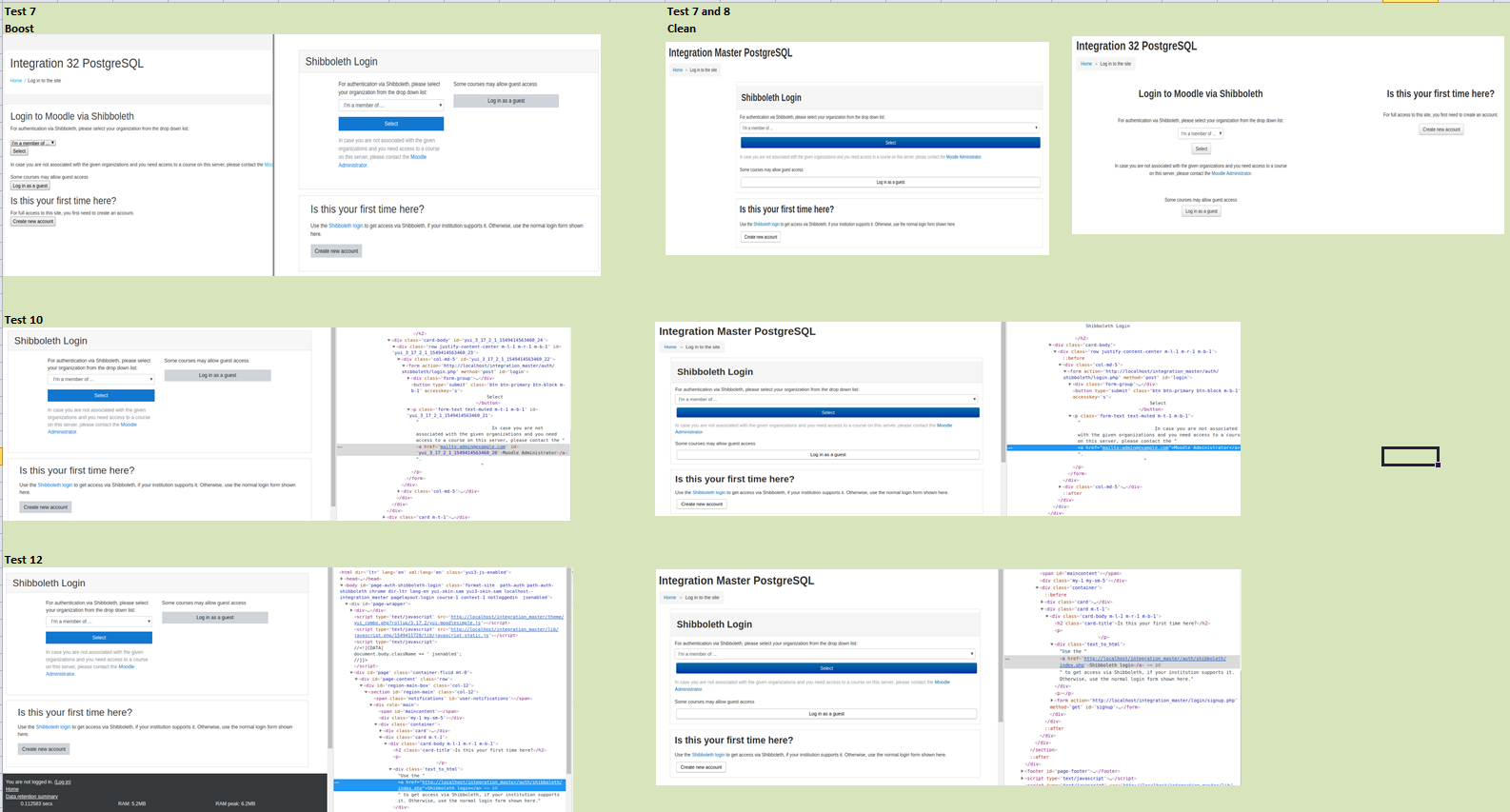
Task: Click Create new account in Test 7 Boost Shibboleth card
Action: [x=336, y=251]
